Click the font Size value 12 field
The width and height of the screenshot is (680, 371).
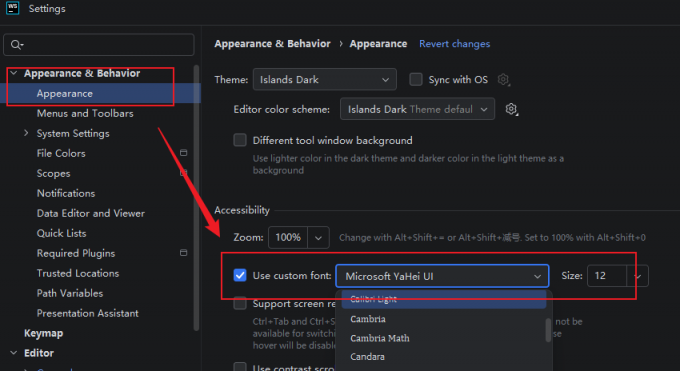click(607, 276)
